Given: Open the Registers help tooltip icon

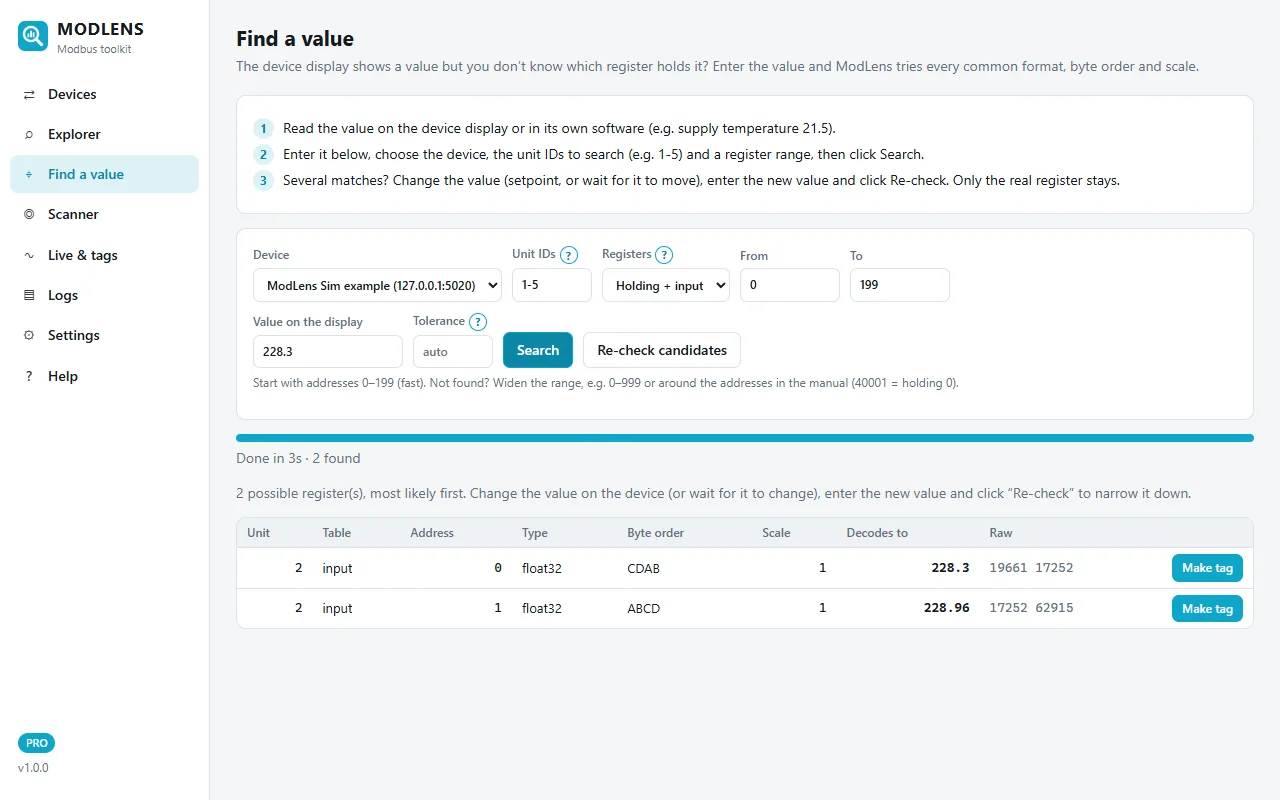Looking at the screenshot, I should tap(664, 255).
